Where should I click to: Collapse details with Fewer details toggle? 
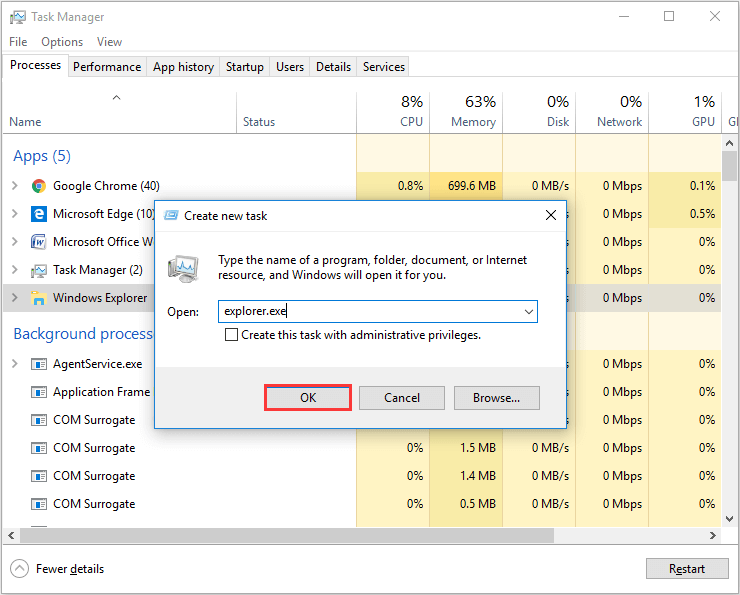[20, 569]
